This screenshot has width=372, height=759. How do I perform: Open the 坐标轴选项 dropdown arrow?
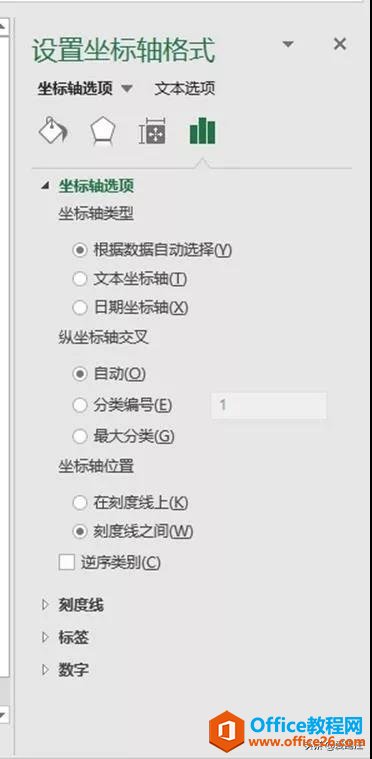126,89
